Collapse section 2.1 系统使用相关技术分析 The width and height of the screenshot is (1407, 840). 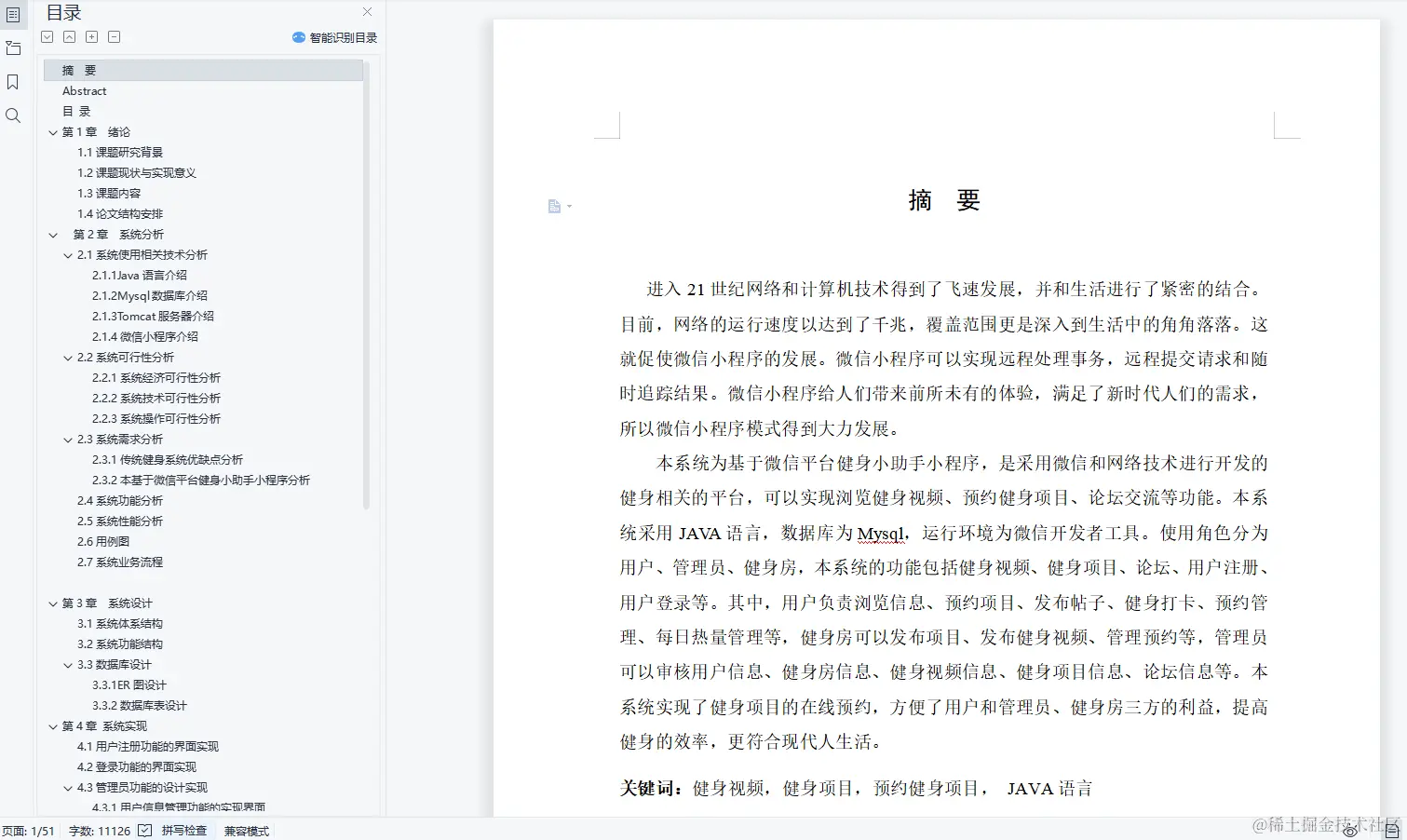tap(68, 255)
